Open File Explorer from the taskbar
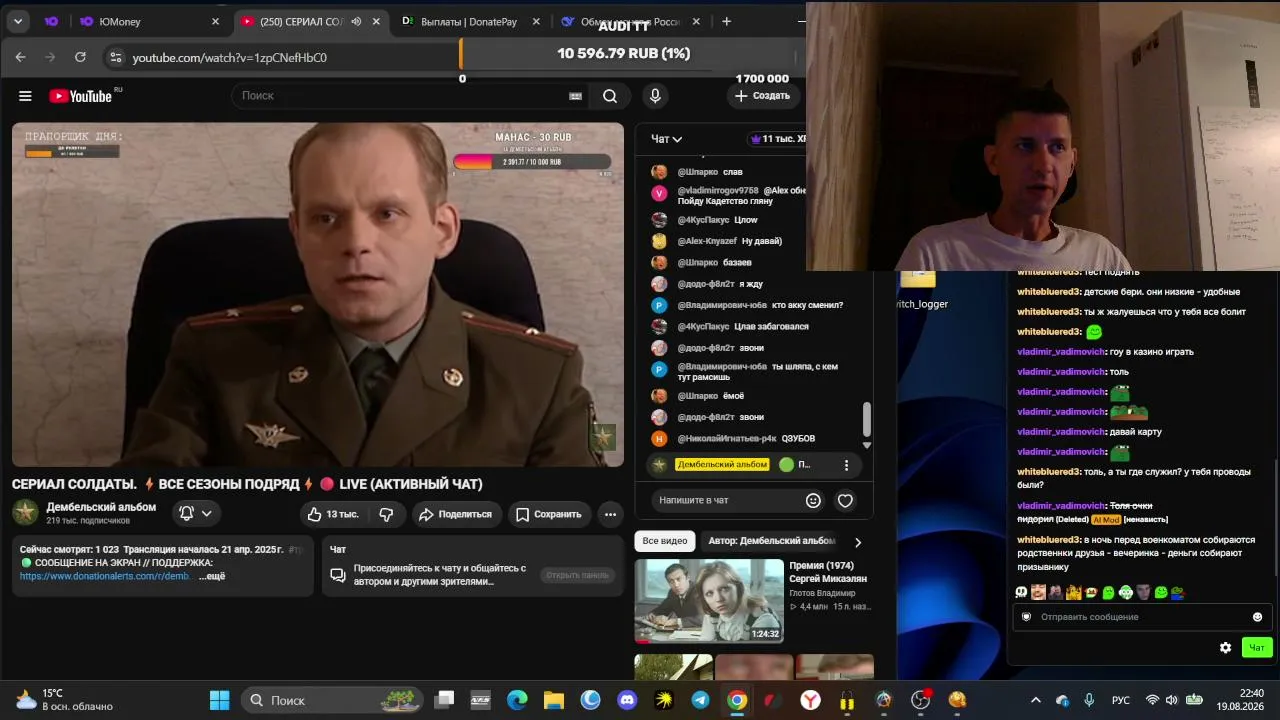This screenshot has width=1280, height=720. (x=554, y=700)
